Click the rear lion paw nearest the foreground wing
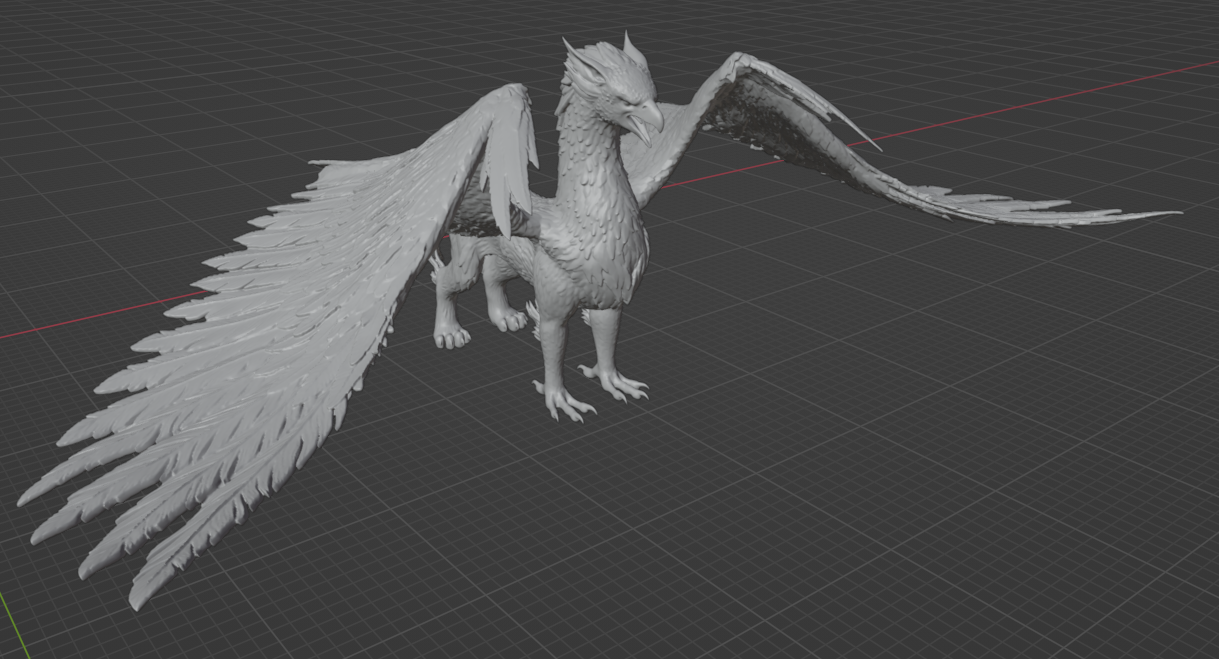Screen dimensions: 1219x659 click(452, 336)
